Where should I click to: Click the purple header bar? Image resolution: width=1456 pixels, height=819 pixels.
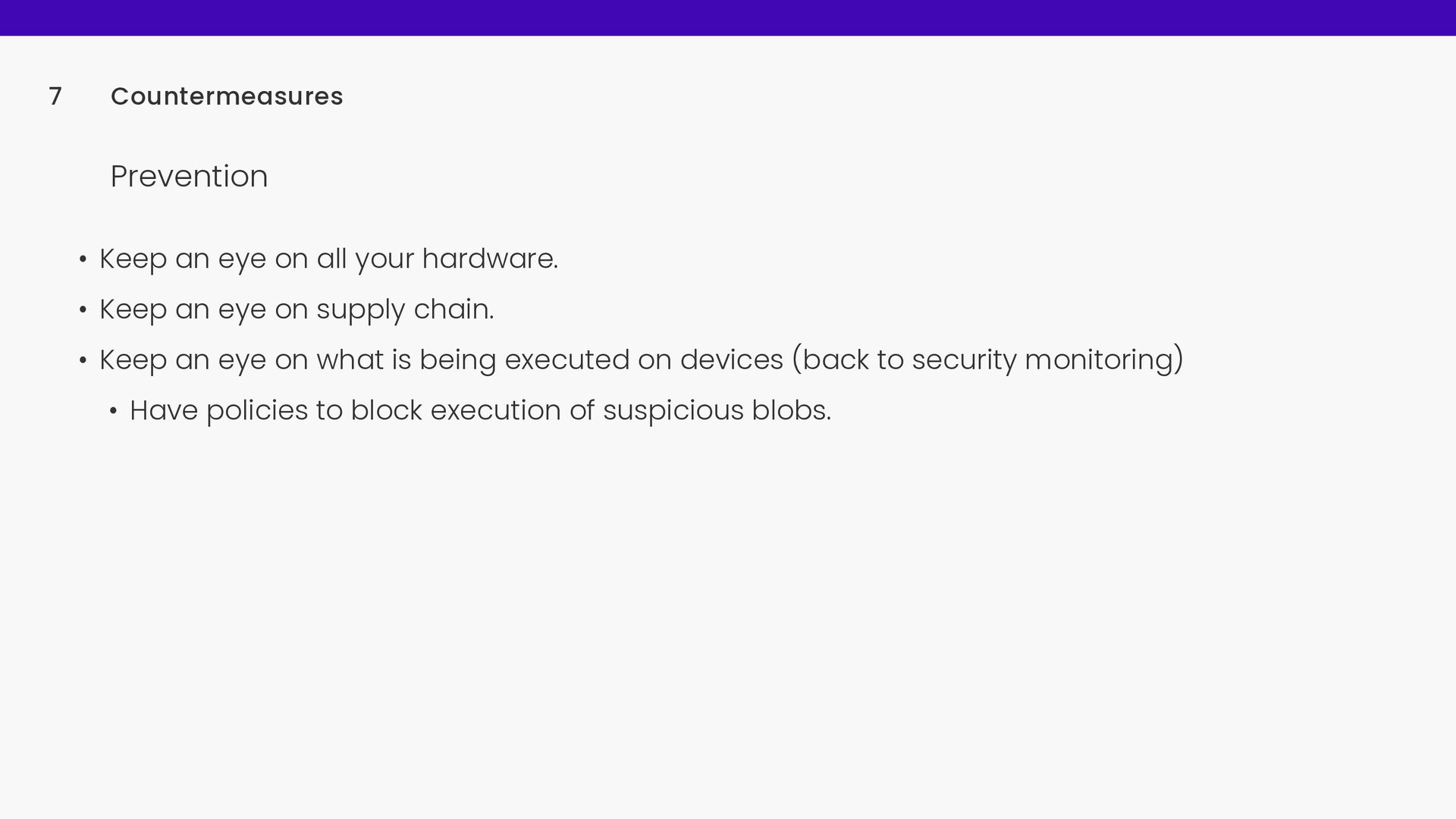728,17
